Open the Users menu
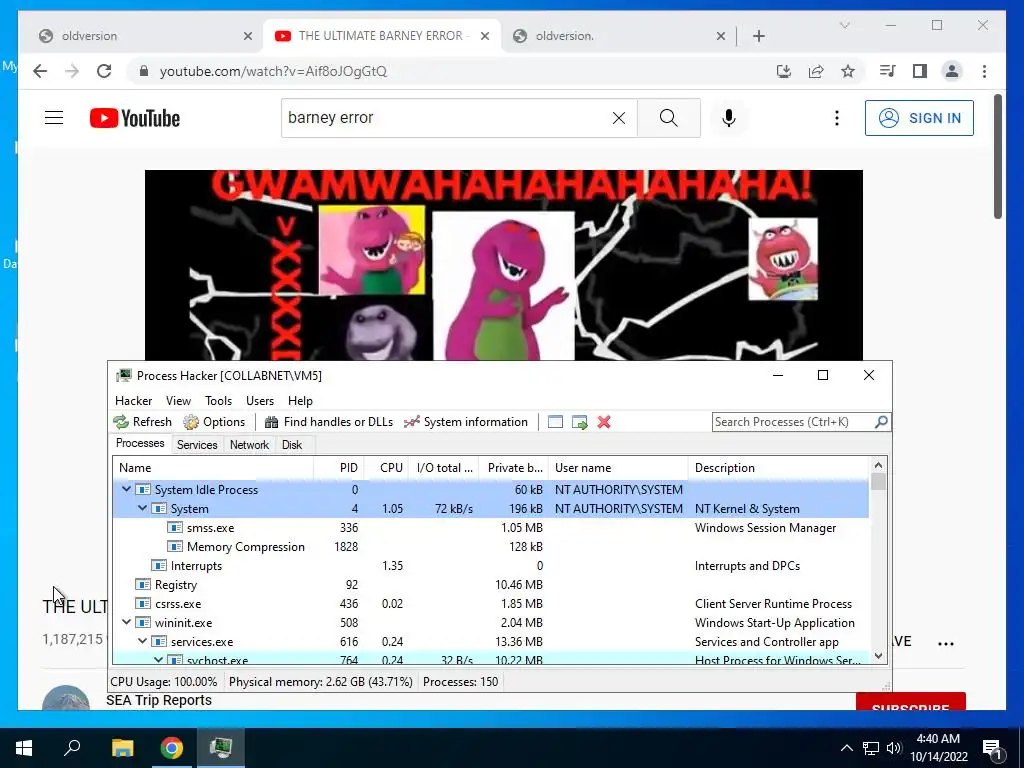 [260, 401]
